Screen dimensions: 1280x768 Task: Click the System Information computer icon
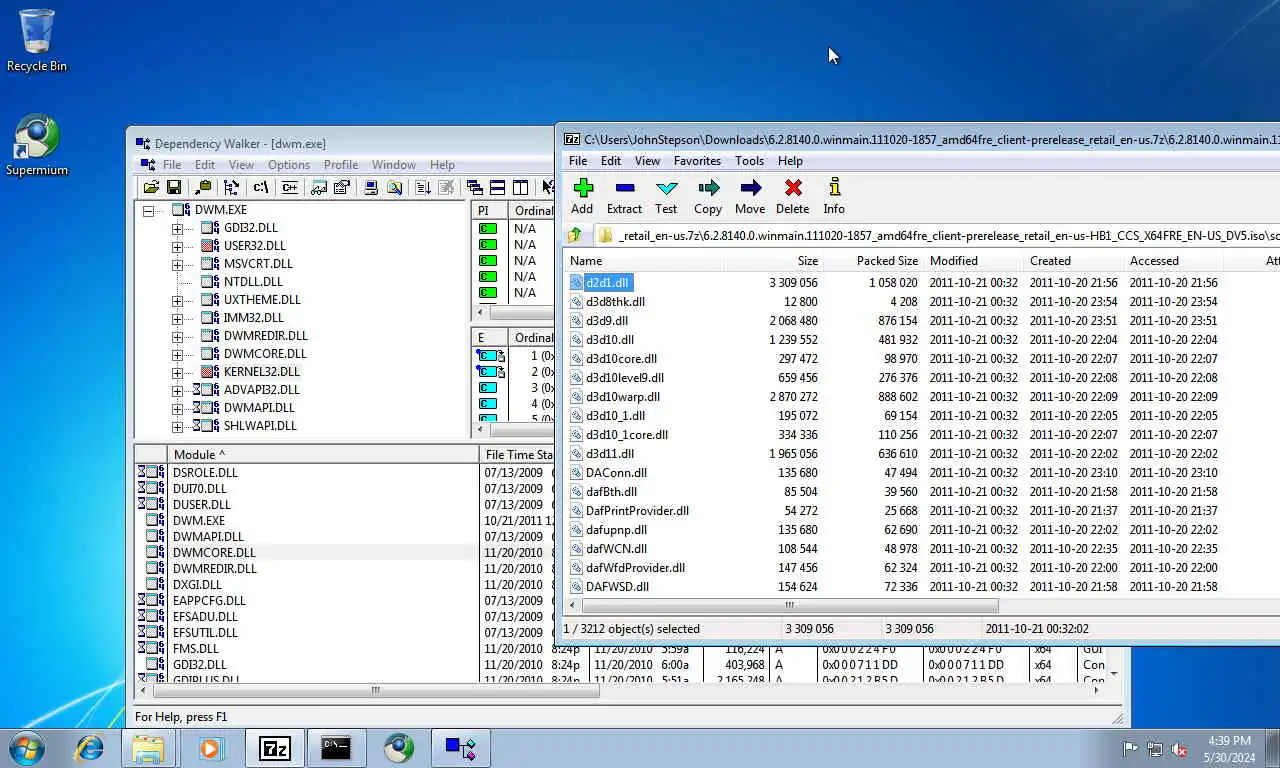coord(371,187)
